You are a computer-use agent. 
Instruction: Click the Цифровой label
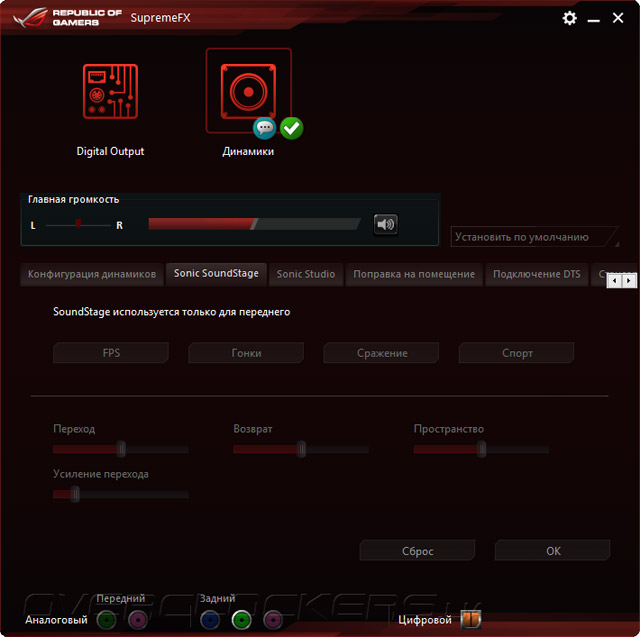(425, 620)
